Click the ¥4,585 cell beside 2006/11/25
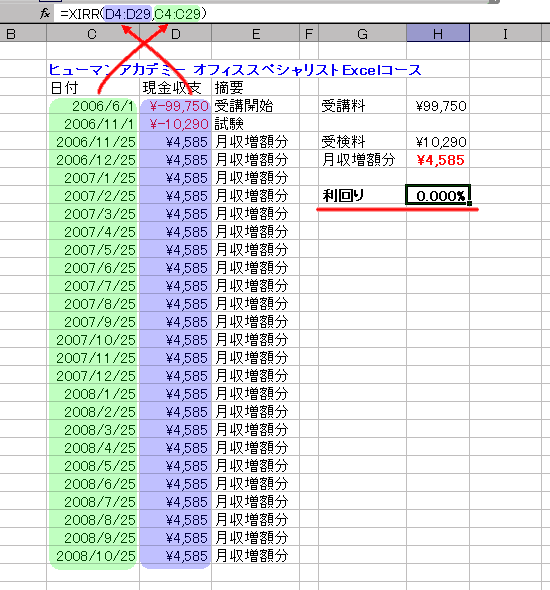 (175, 142)
